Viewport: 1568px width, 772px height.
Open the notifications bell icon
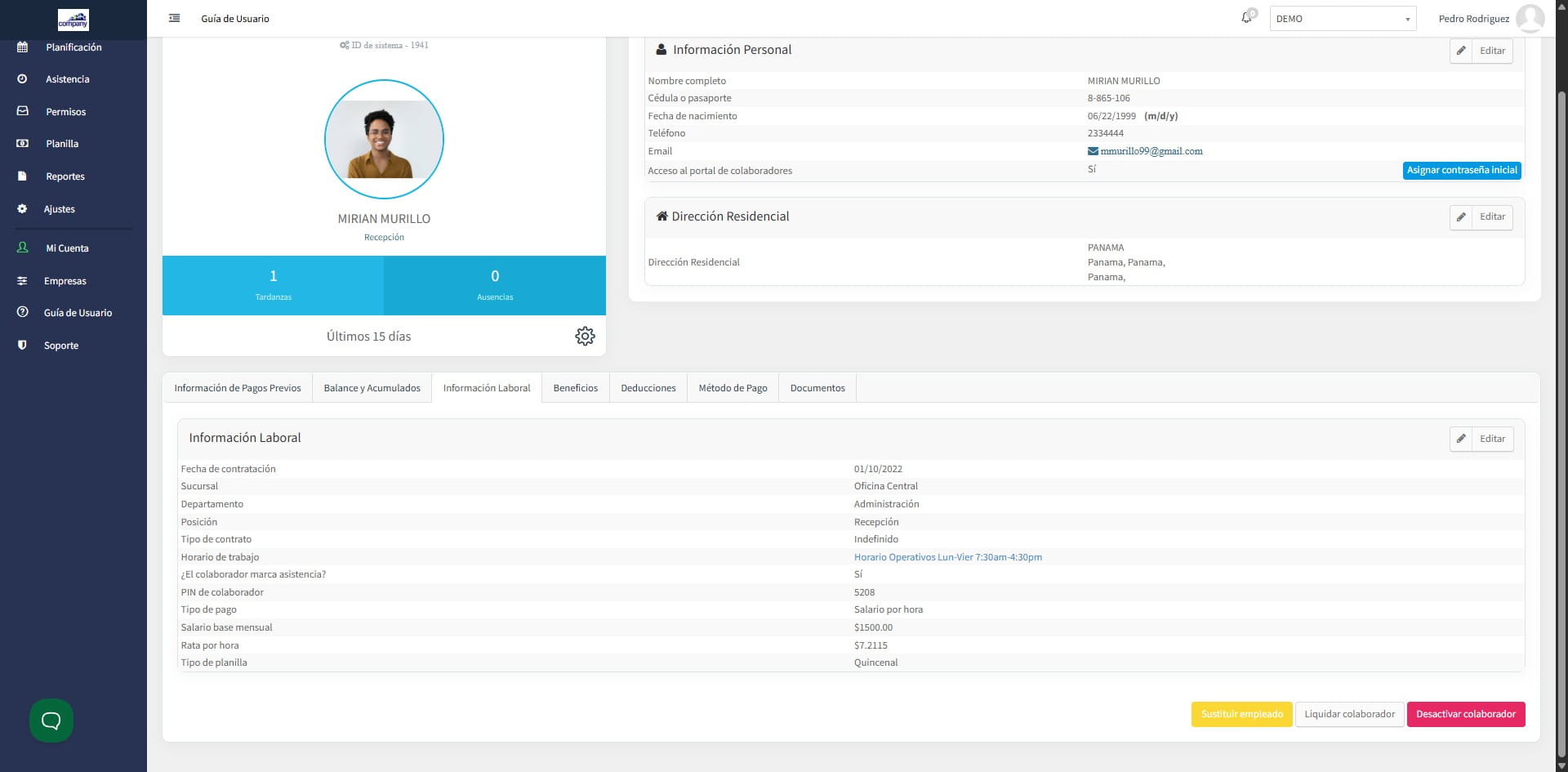coord(1246,18)
